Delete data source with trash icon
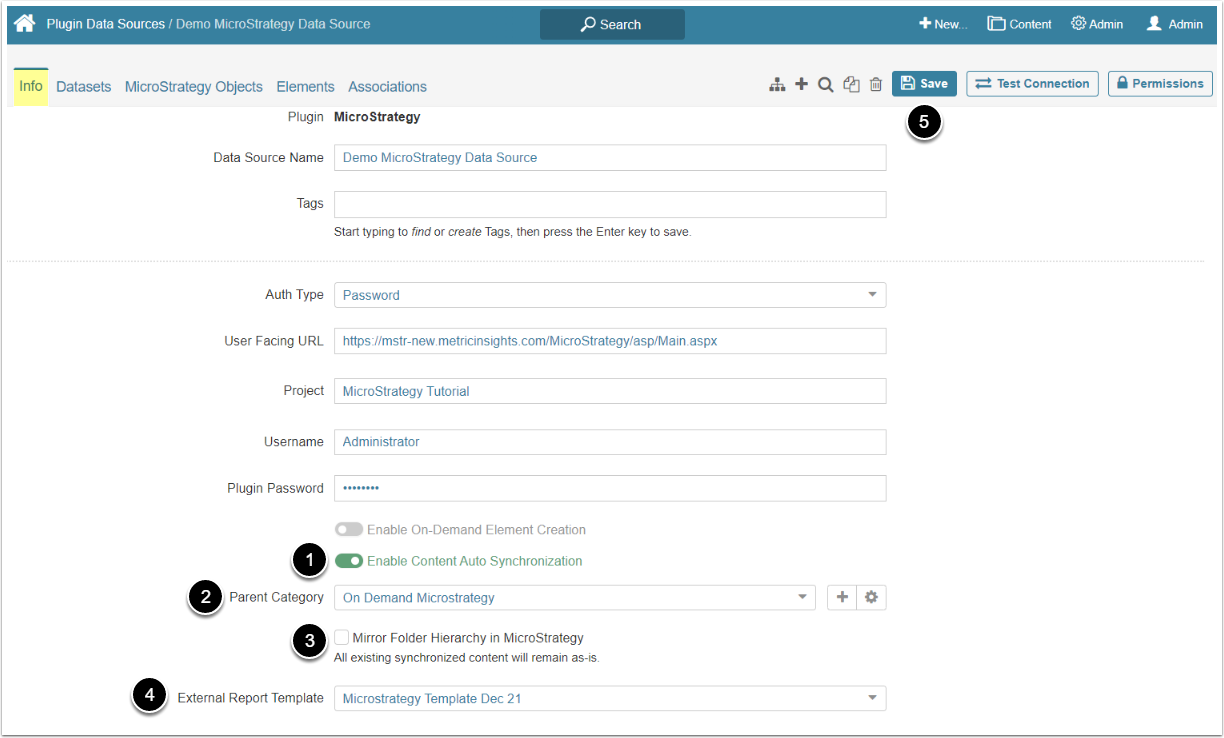The image size is (1224, 738). tap(875, 85)
